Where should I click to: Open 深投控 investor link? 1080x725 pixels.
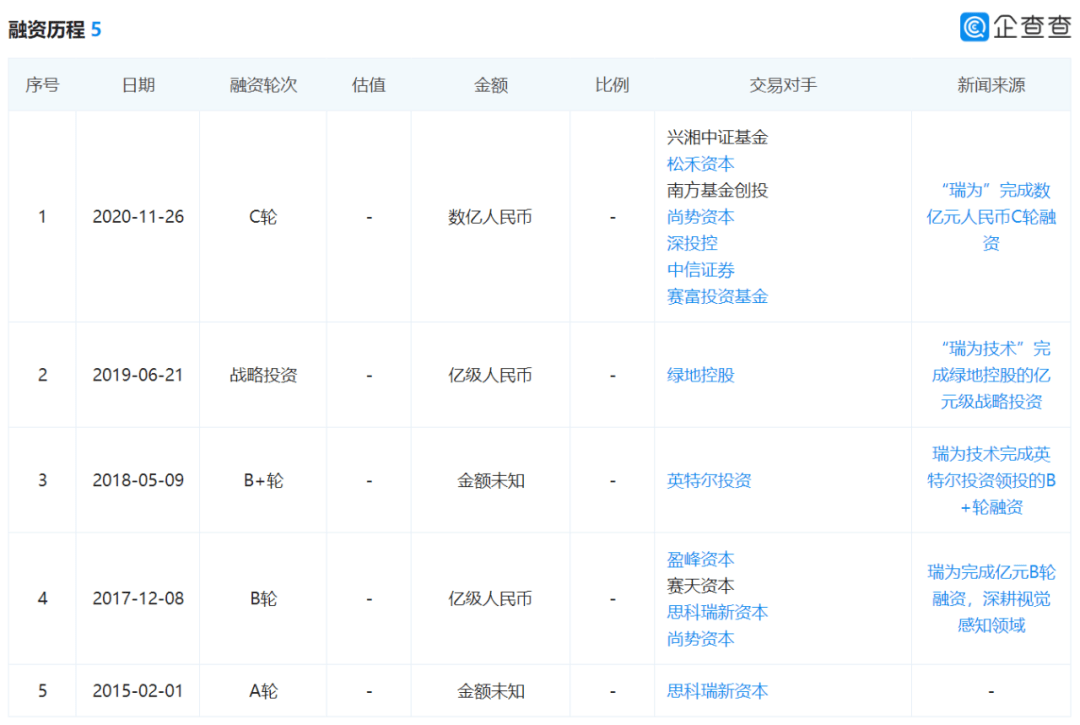[x=692, y=243]
